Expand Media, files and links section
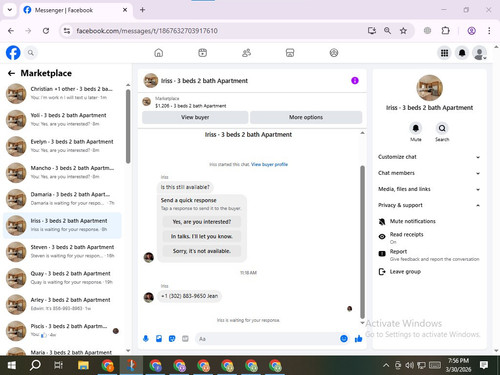This screenshot has width=500, height=375. (x=429, y=189)
